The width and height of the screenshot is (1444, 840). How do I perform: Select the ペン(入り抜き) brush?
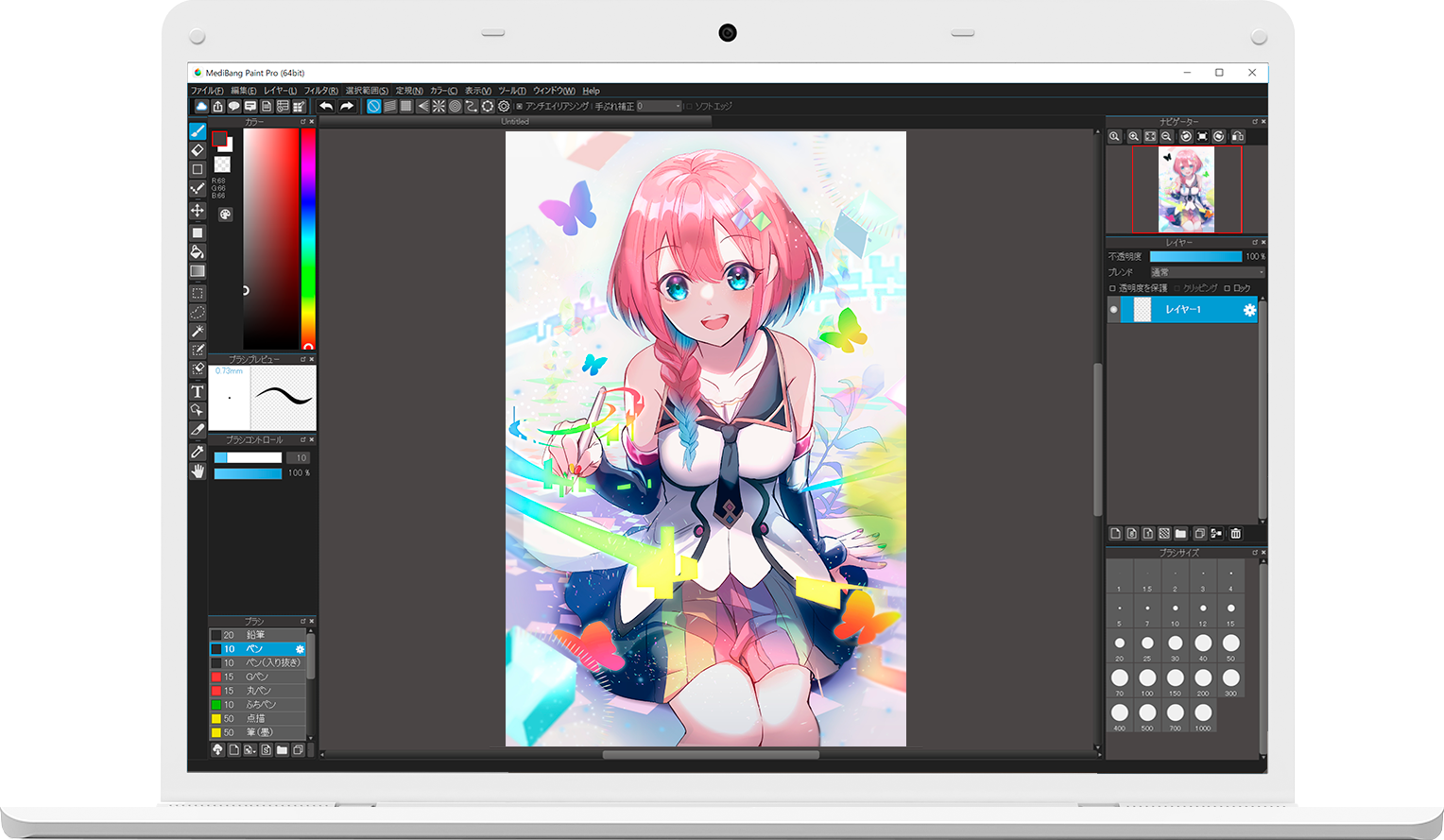pos(257,663)
